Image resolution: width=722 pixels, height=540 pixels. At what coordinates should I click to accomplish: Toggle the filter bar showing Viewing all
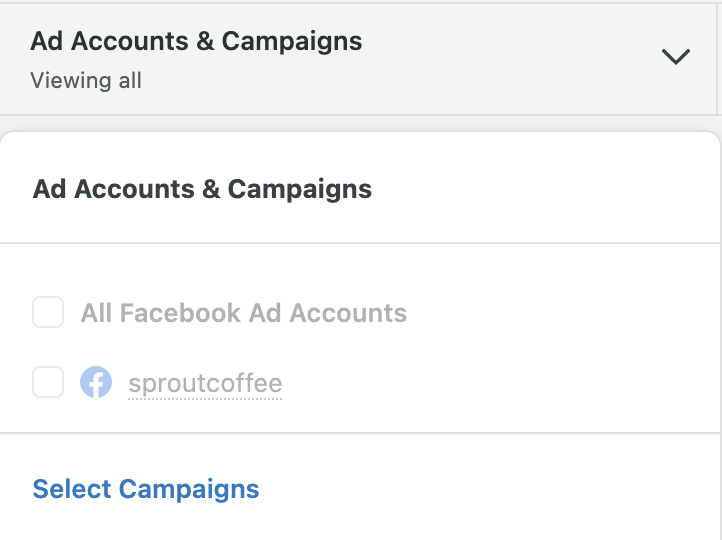point(358,59)
